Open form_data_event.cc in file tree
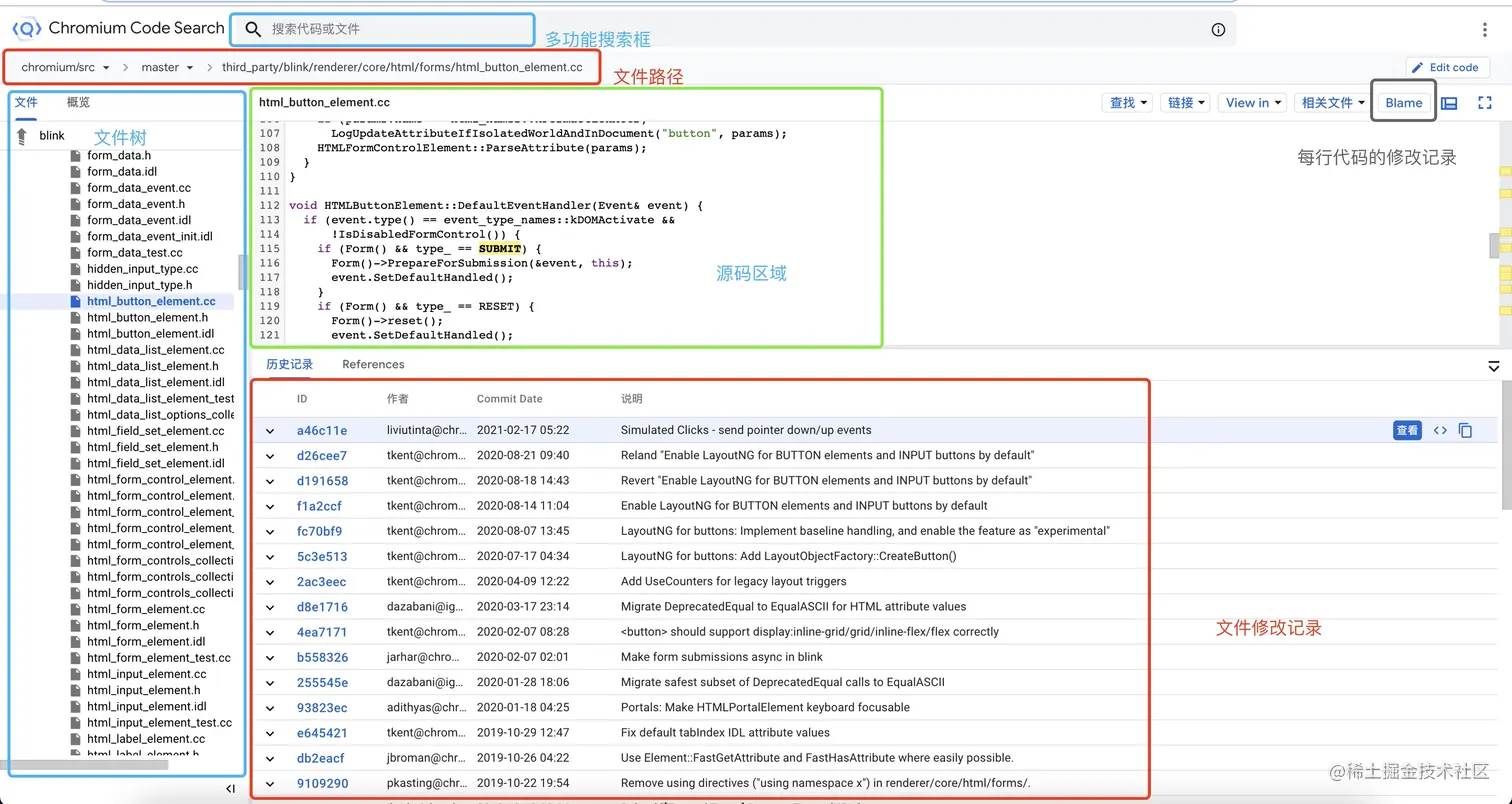Screen dimensions: 1512x804 [x=139, y=188]
